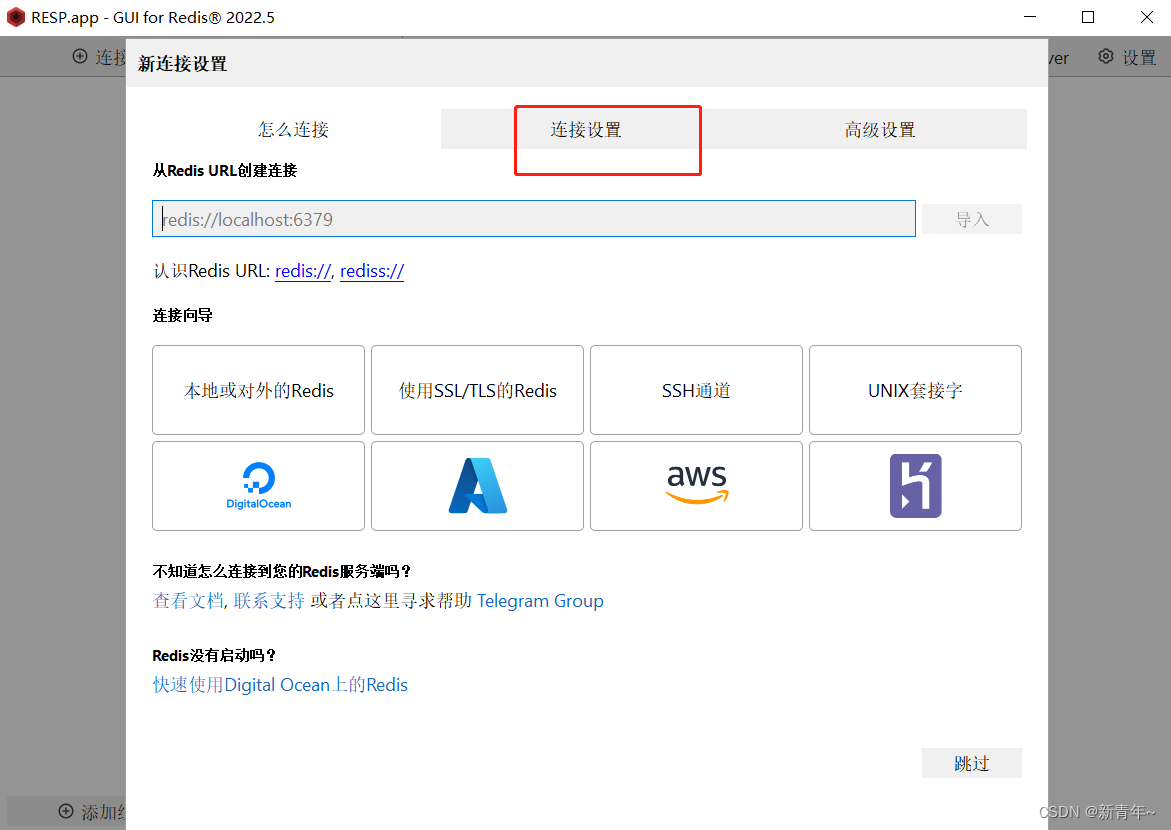Select the 本地或对外的Redis wizard option
This screenshot has height=830, width=1171.
258,390
